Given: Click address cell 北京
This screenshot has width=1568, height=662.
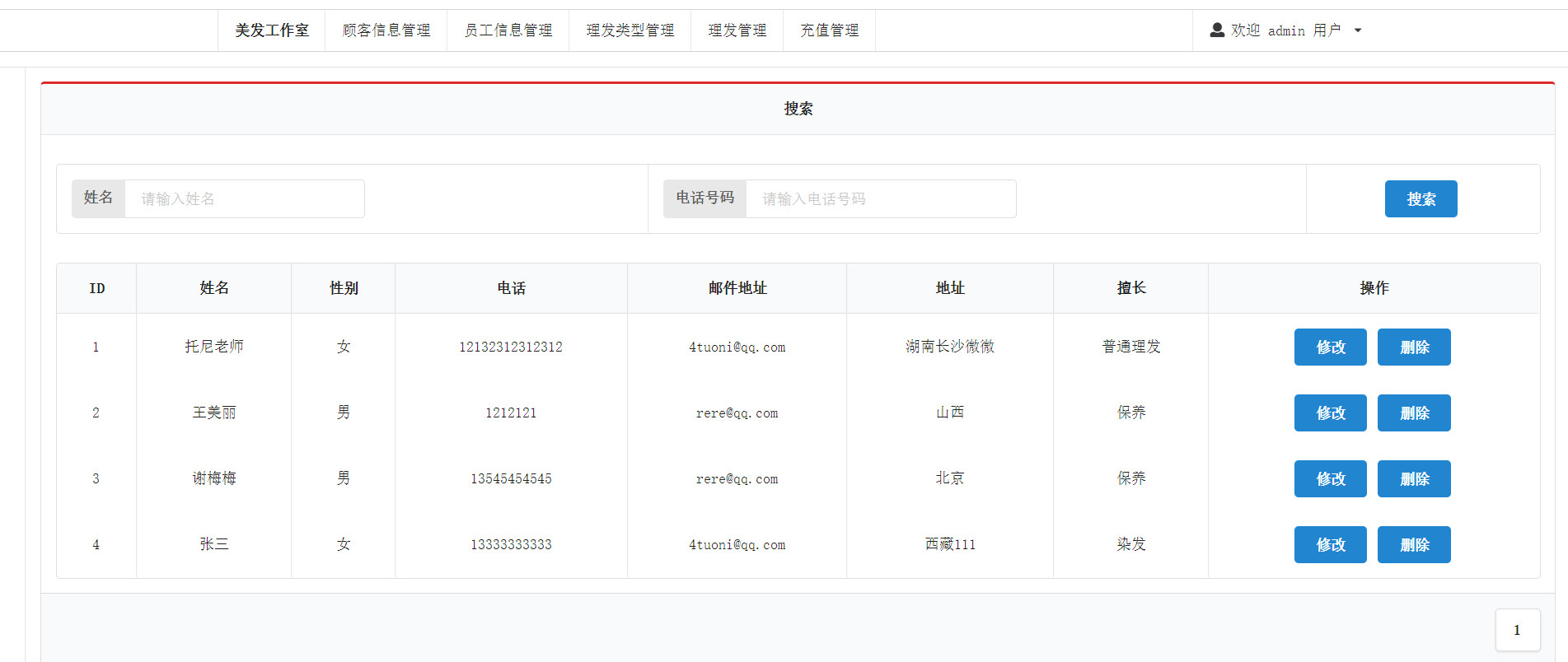Looking at the screenshot, I should click(x=950, y=478).
